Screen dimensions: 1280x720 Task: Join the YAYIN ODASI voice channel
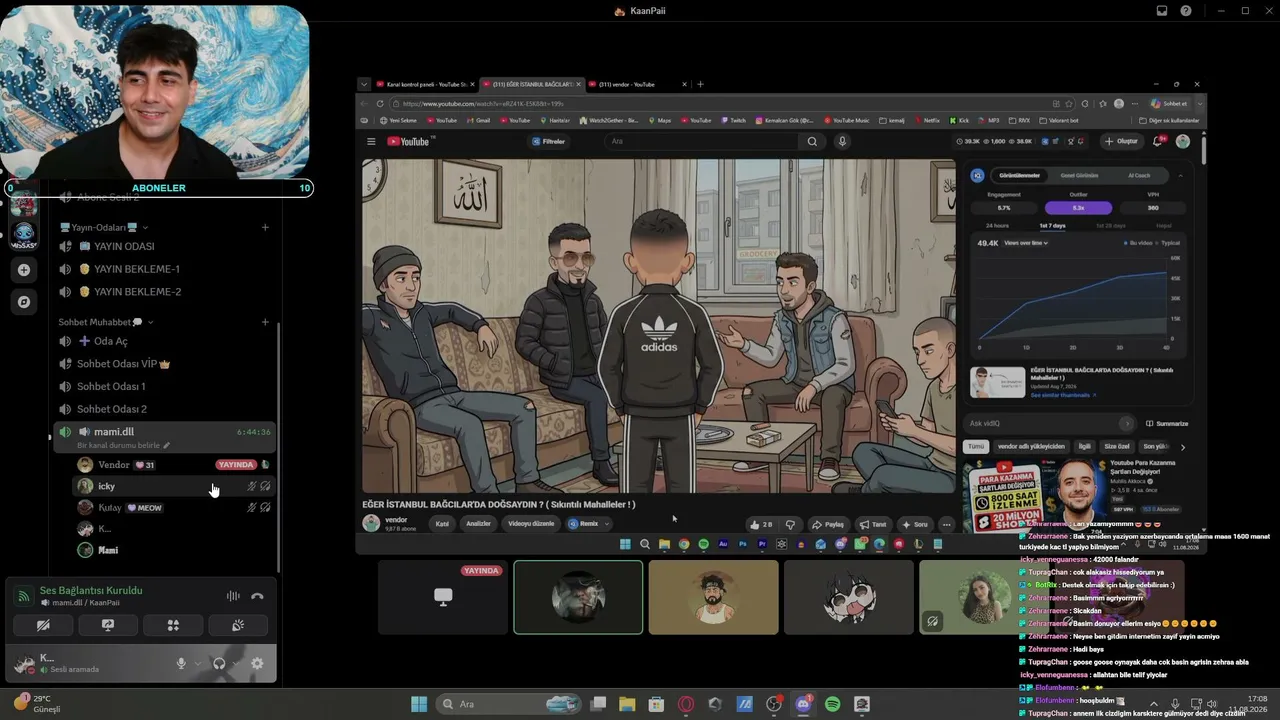coord(165,246)
